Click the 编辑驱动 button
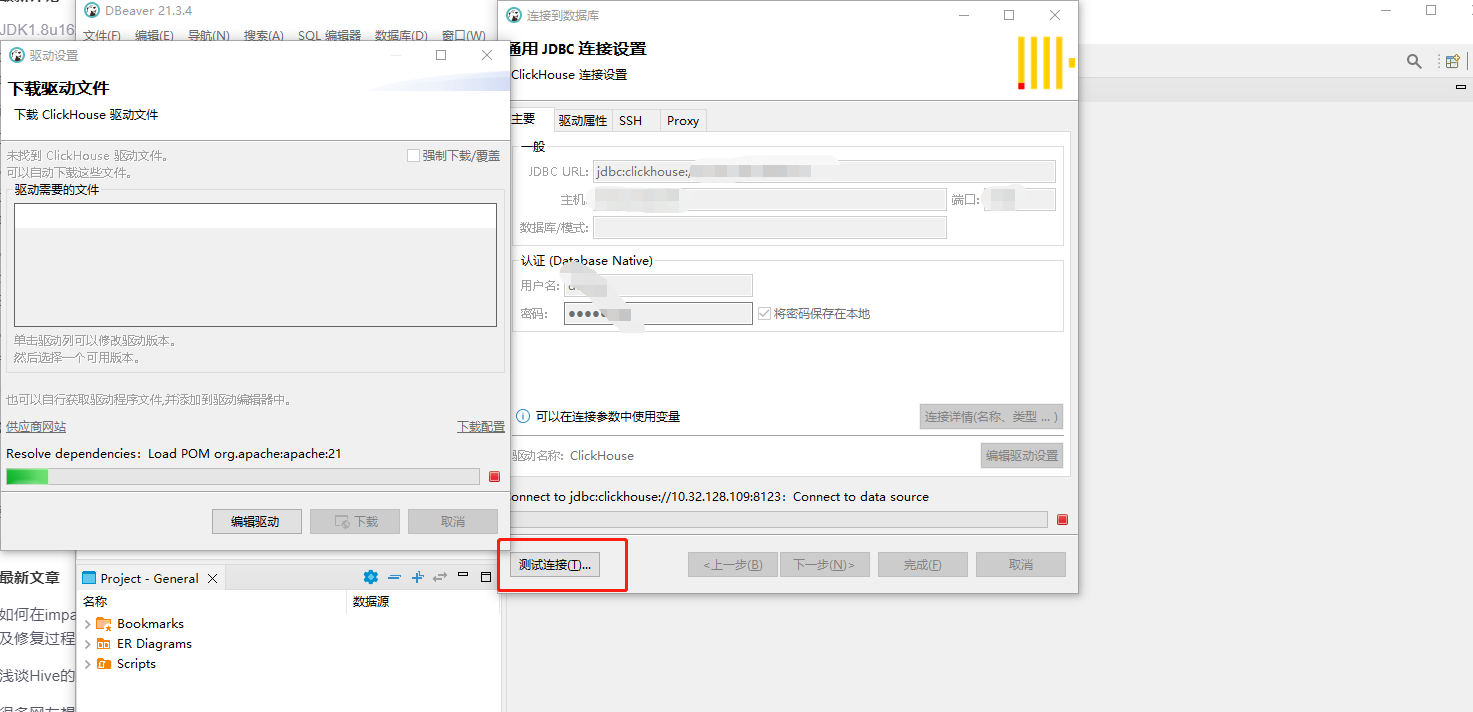This screenshot has width=1473, height=712. point(255,521)
